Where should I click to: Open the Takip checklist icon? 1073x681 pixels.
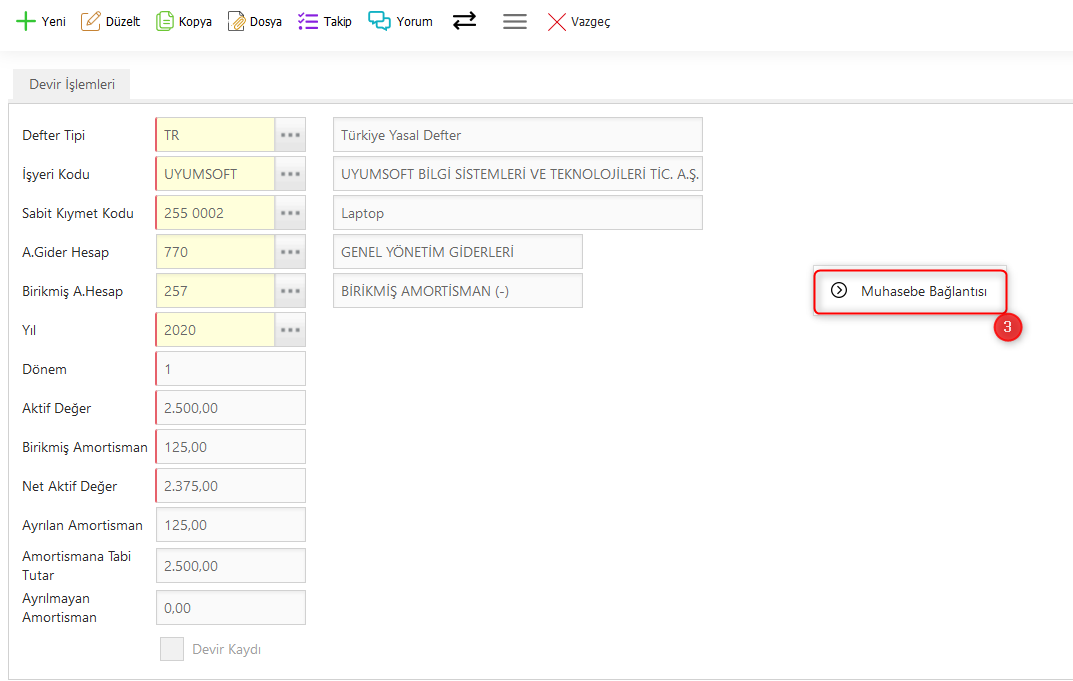click(308, 21)
